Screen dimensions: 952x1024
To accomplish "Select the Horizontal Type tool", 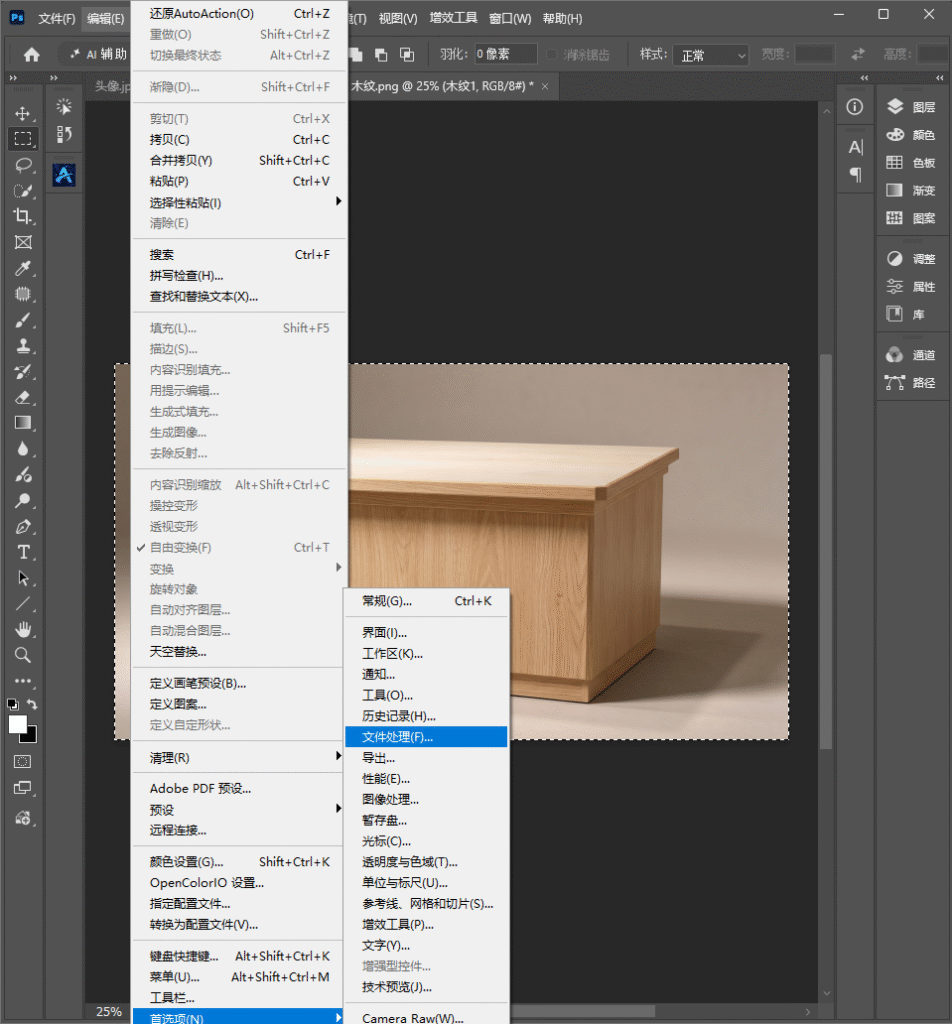I will (23, 552).
